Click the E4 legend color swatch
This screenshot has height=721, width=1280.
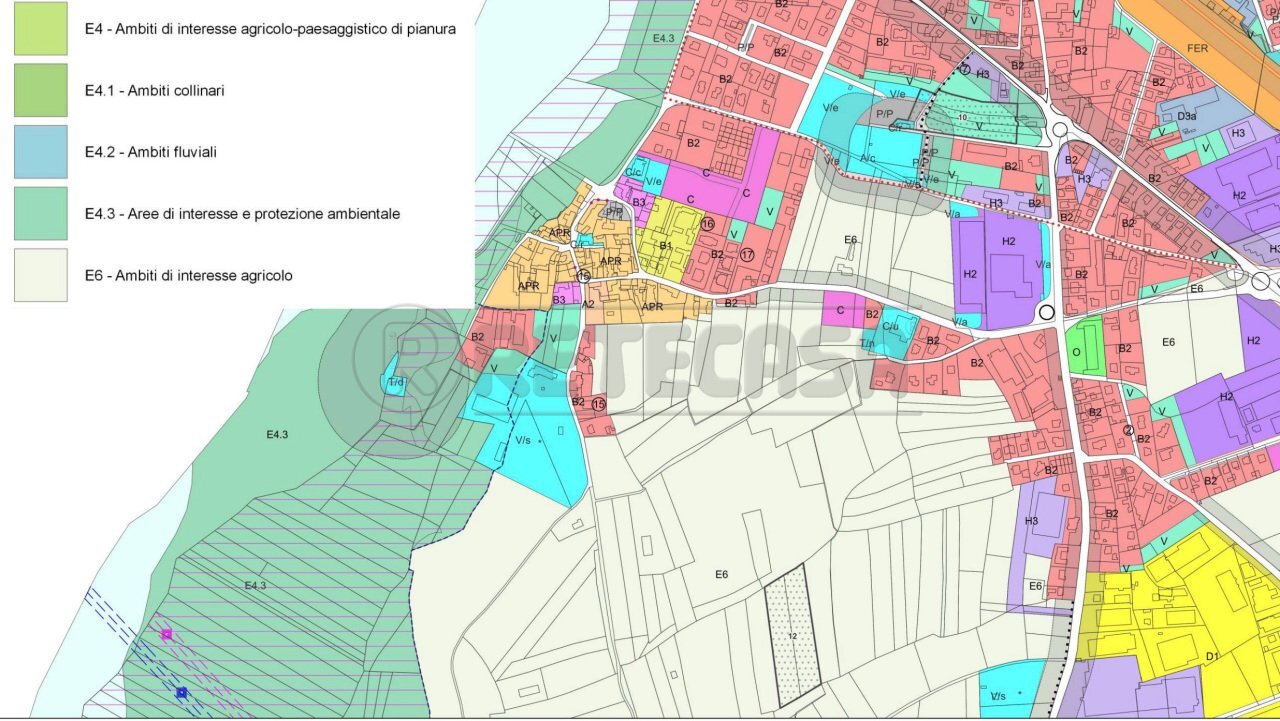[40, 29]
